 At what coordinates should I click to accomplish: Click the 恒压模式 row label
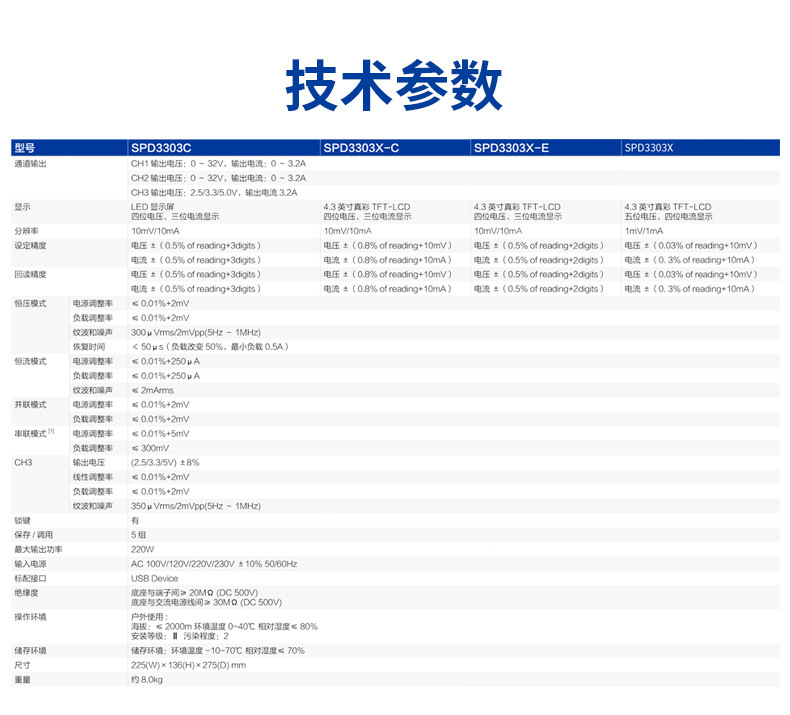click(30, 304)
